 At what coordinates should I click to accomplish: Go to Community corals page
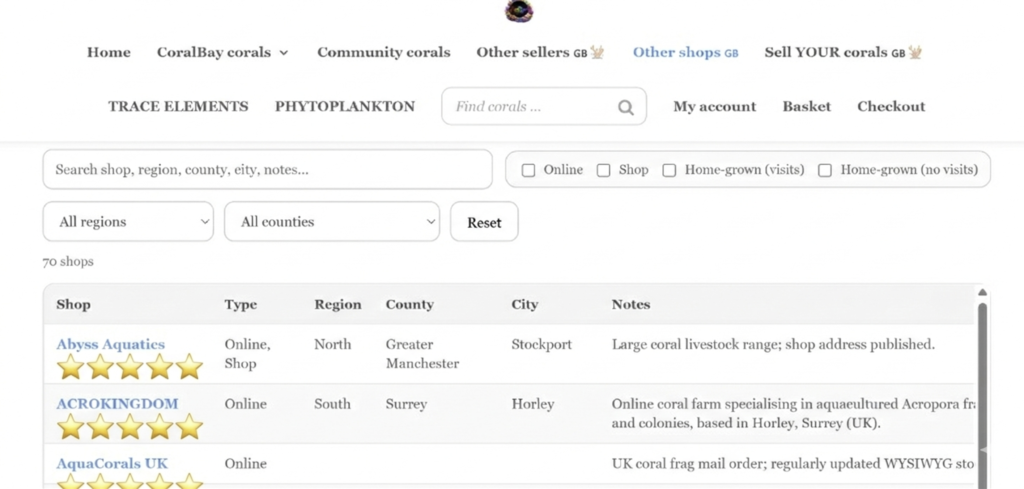click(383, 52)
